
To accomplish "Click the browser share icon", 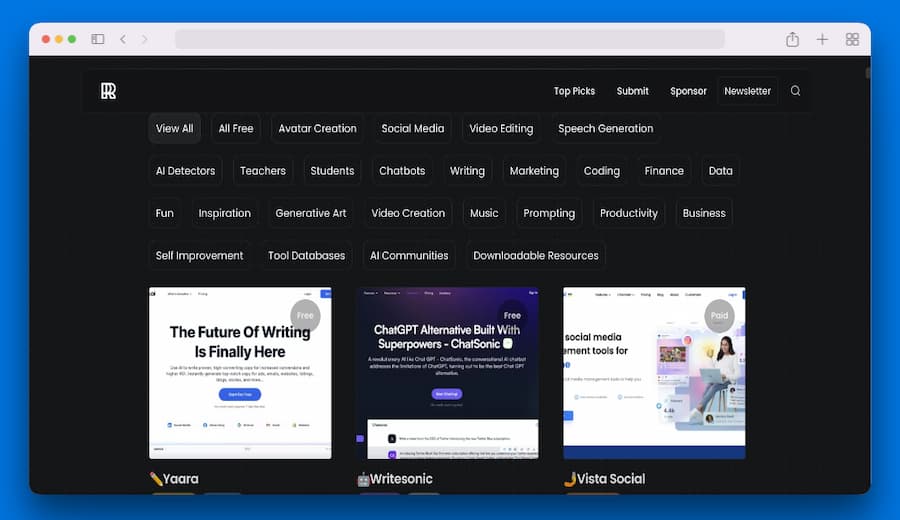I will 792,39.
